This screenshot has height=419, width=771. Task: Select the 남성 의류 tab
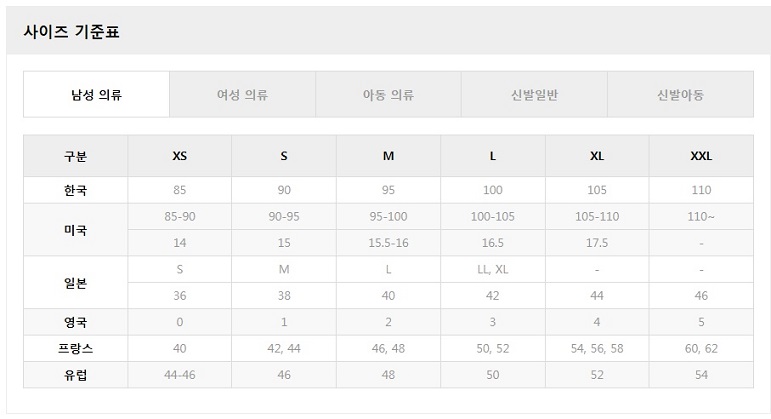[x=96, y=95]
